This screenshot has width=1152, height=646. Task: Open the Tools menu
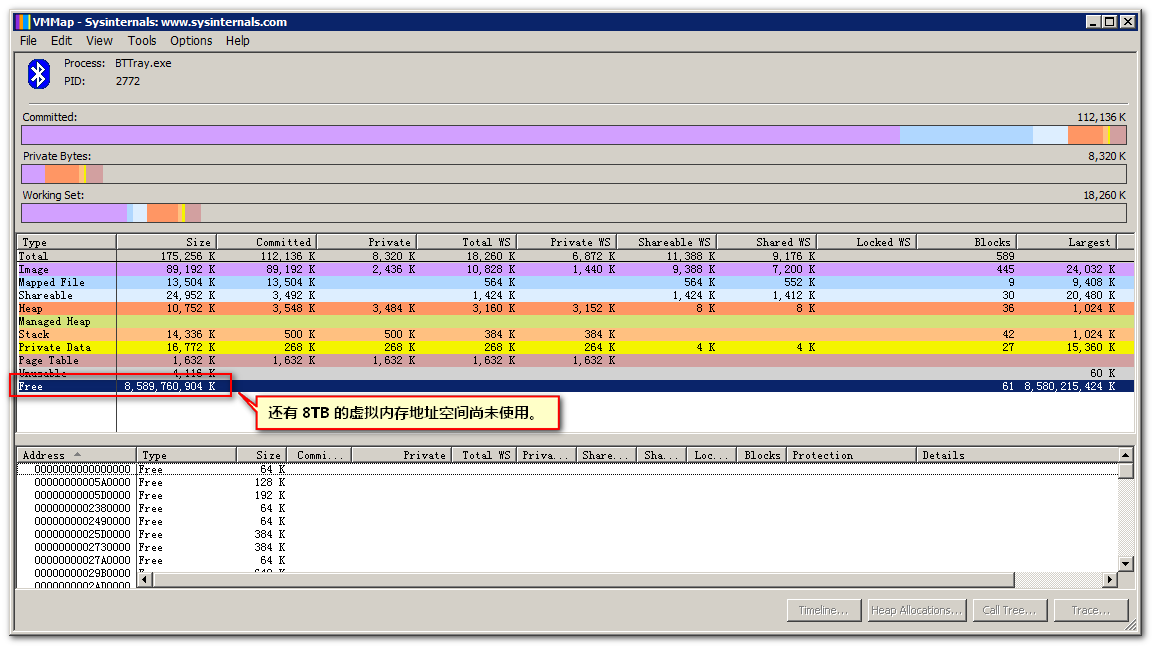point(142,41)
